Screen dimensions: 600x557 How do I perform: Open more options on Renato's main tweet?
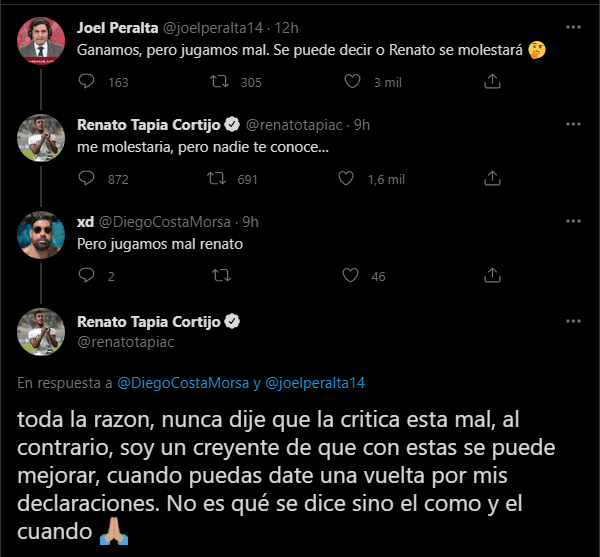click(x=573, y=321)
